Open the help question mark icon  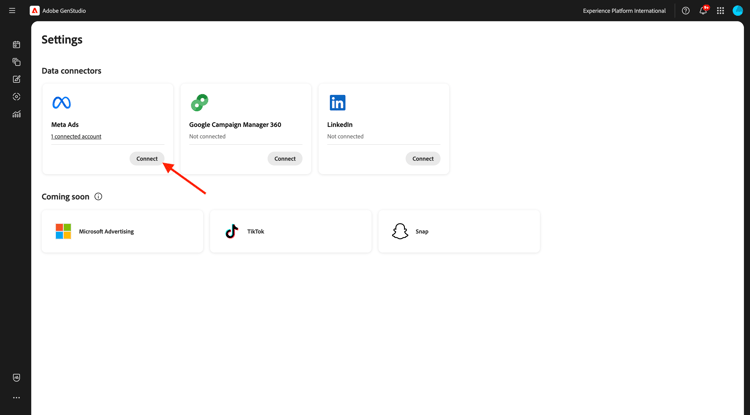[685, 11]
